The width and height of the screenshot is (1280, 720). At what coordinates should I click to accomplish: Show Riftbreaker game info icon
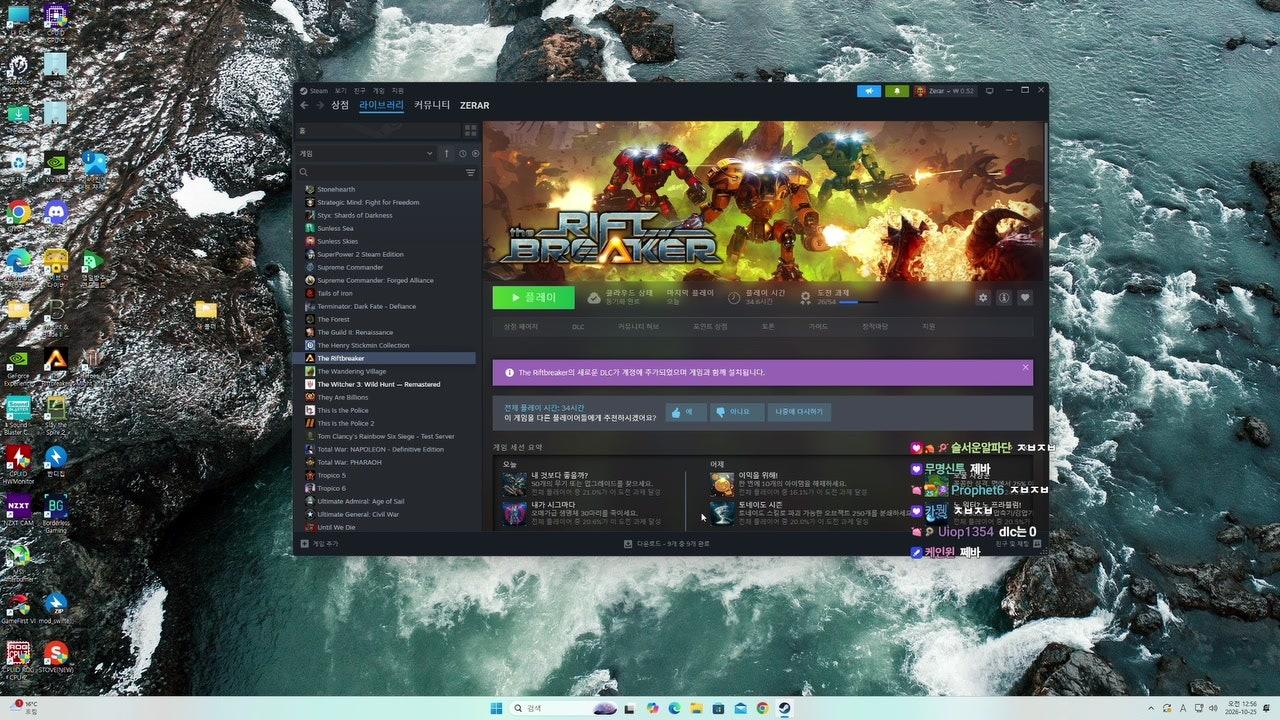point(1004,297)
